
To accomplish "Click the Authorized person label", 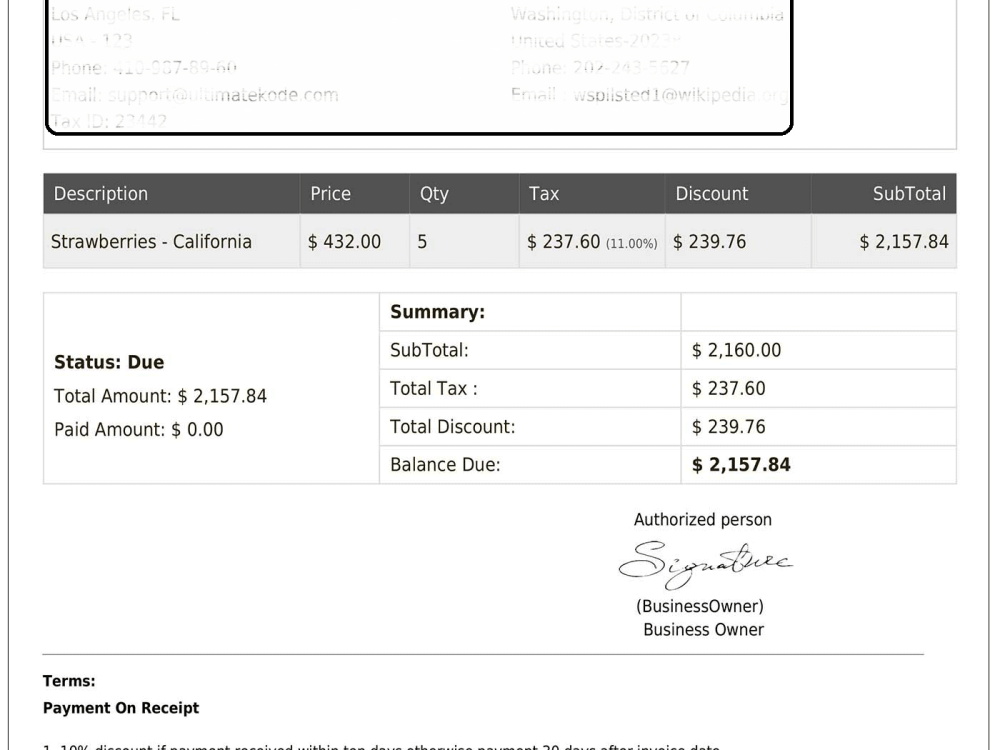I will pyautogui.click(x=703, y=520).
